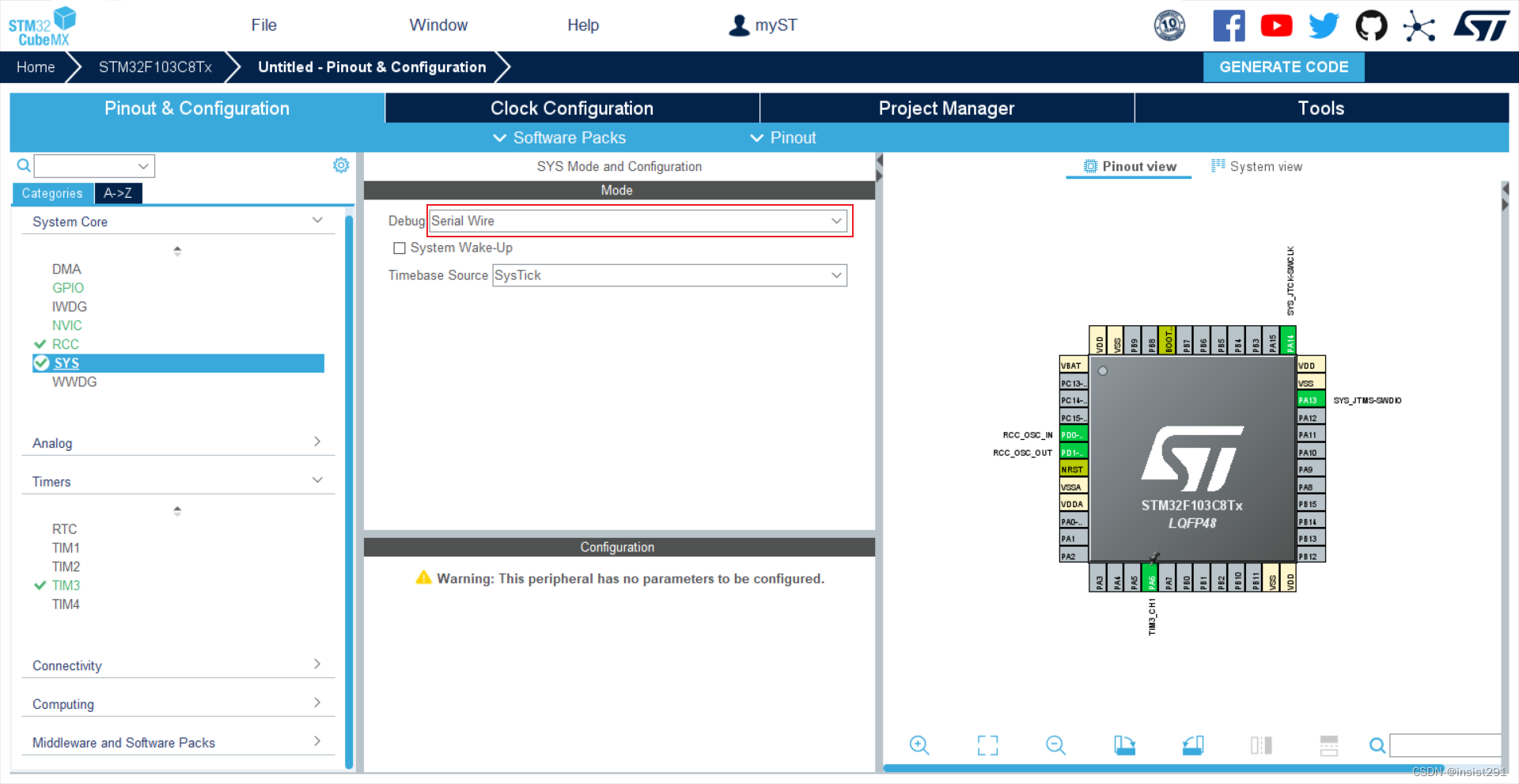
Task: Open the Timebase Source dropdown
Action: click(x=669, y=275)
